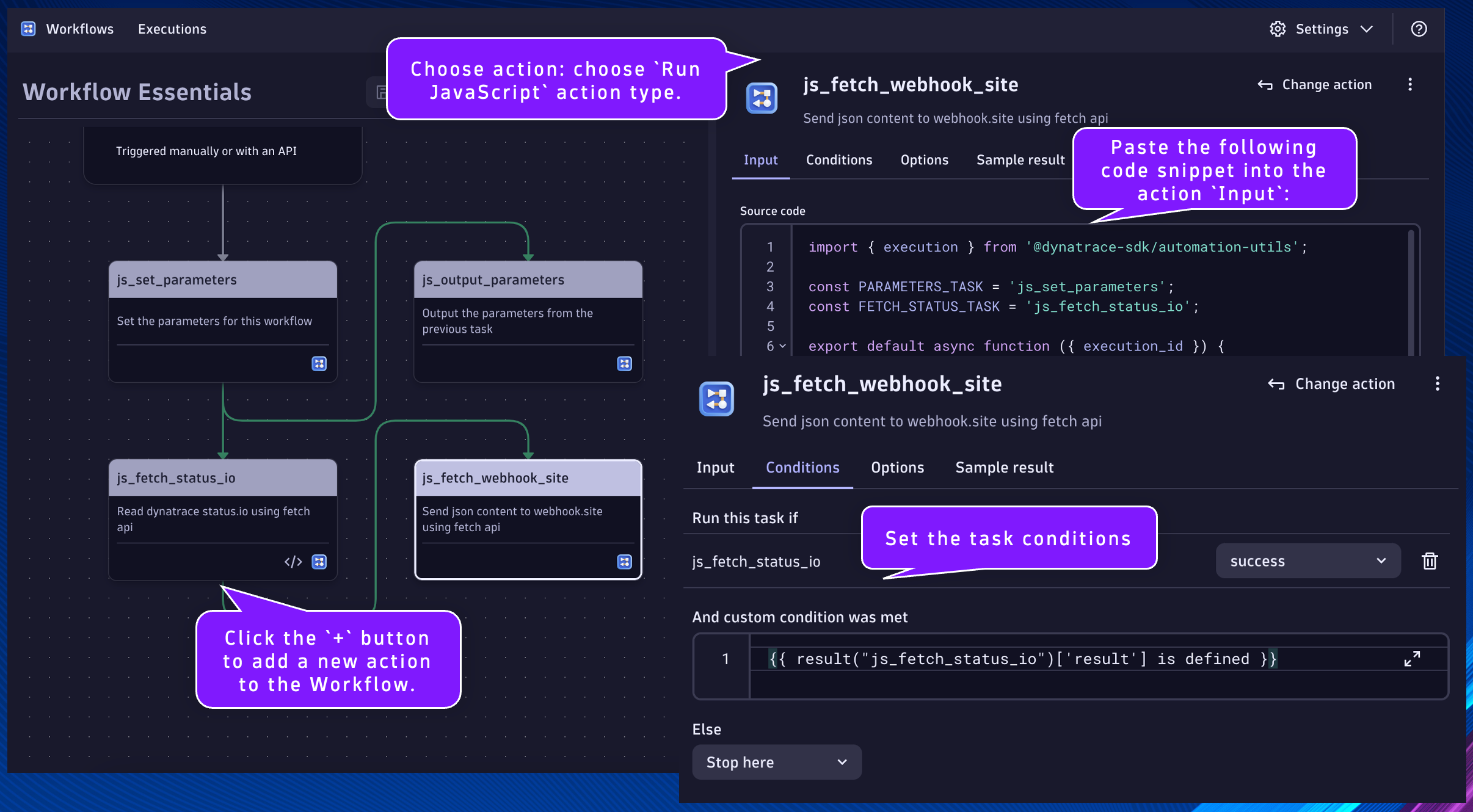Image resolution: width=1473 pixels, height=812 pixels.
Task: Select the js_output_parameters workflow node
Action: [528, 322]
